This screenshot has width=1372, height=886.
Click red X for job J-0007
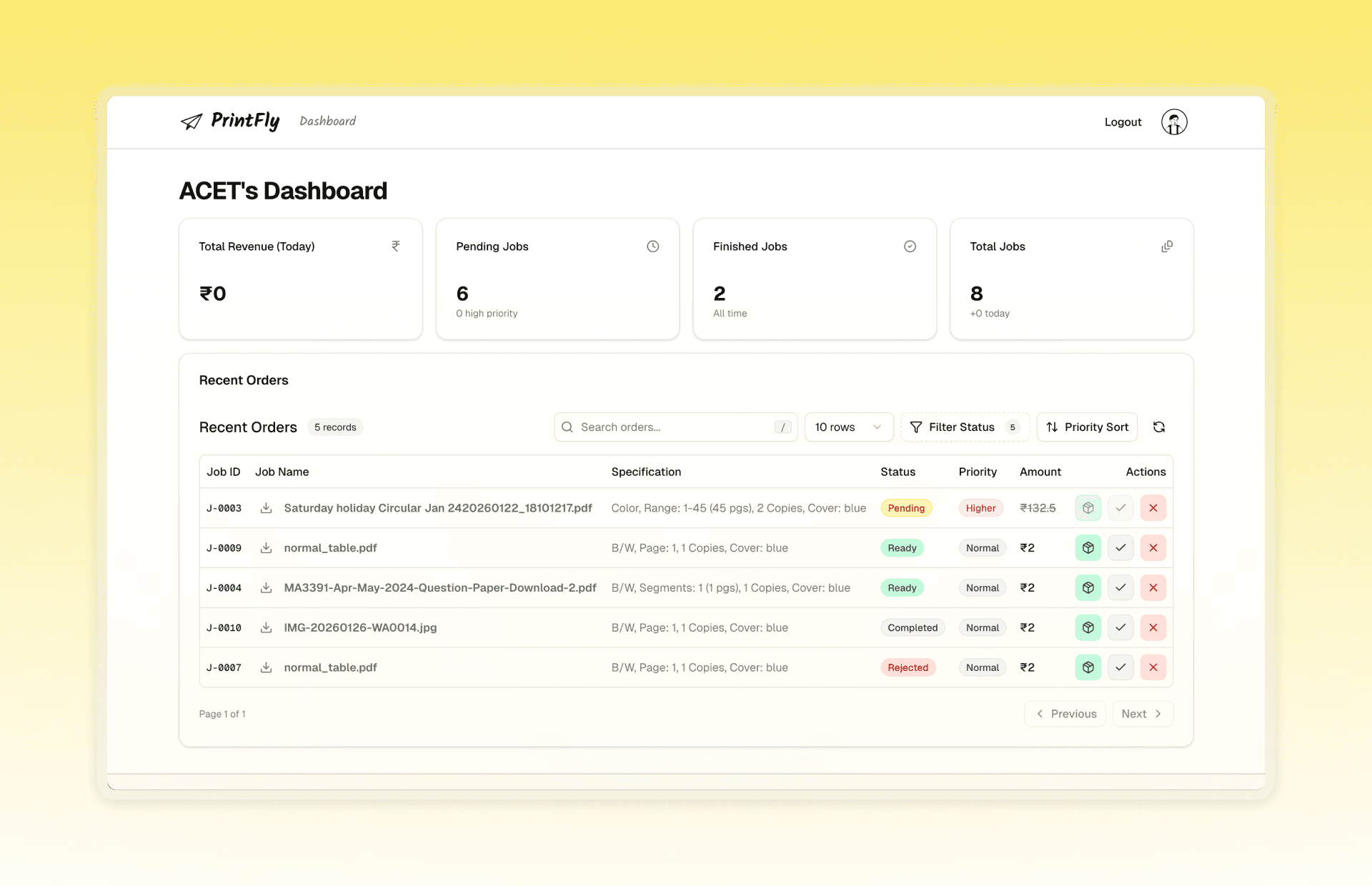coord(1153,667)
